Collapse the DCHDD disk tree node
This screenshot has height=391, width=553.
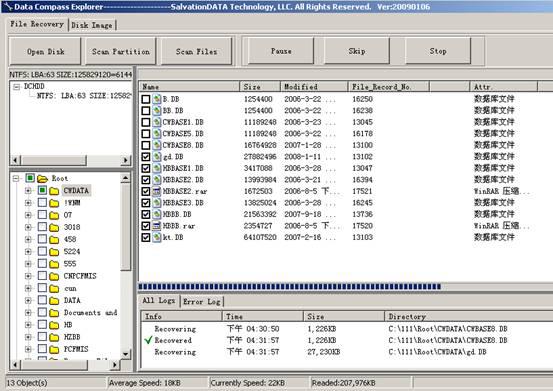[x=17, y=87]
